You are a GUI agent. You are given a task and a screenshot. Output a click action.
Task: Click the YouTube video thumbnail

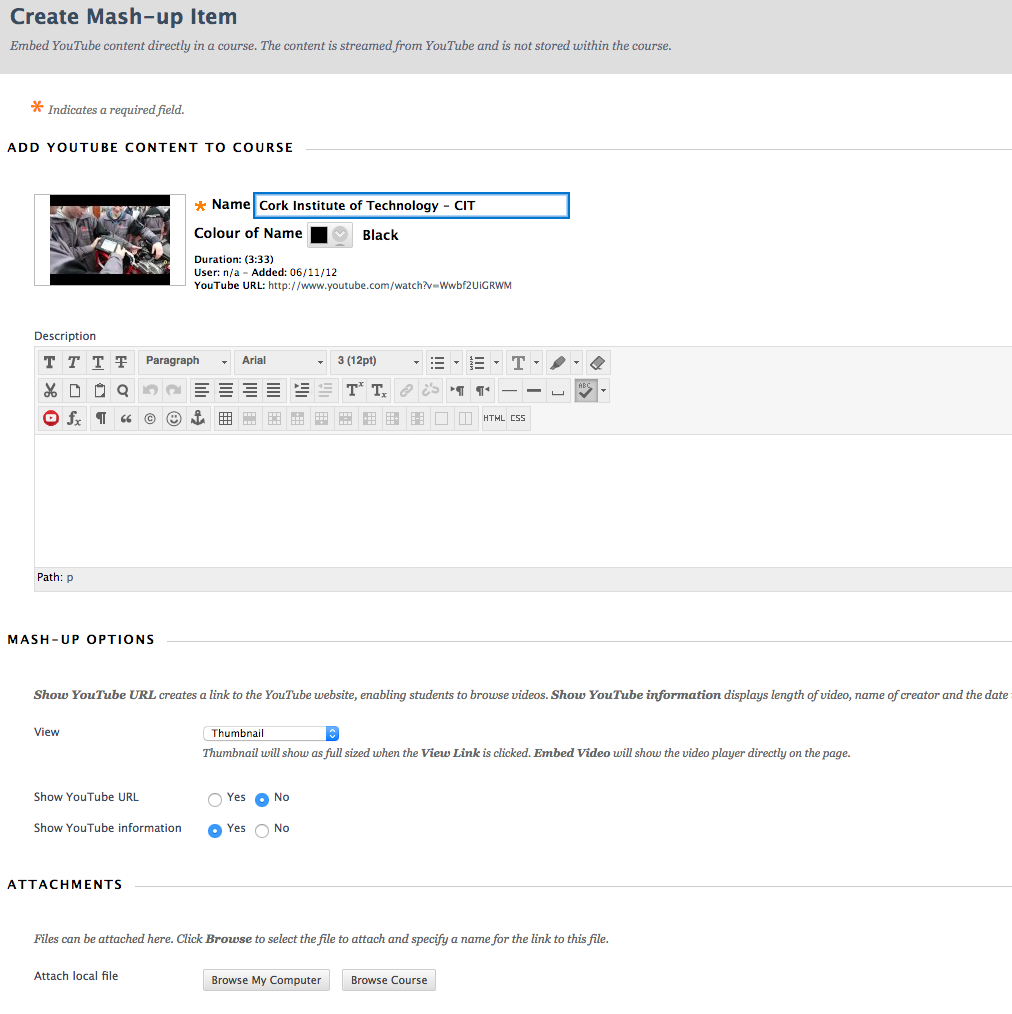pyautogui.click(x=110, y=240)
